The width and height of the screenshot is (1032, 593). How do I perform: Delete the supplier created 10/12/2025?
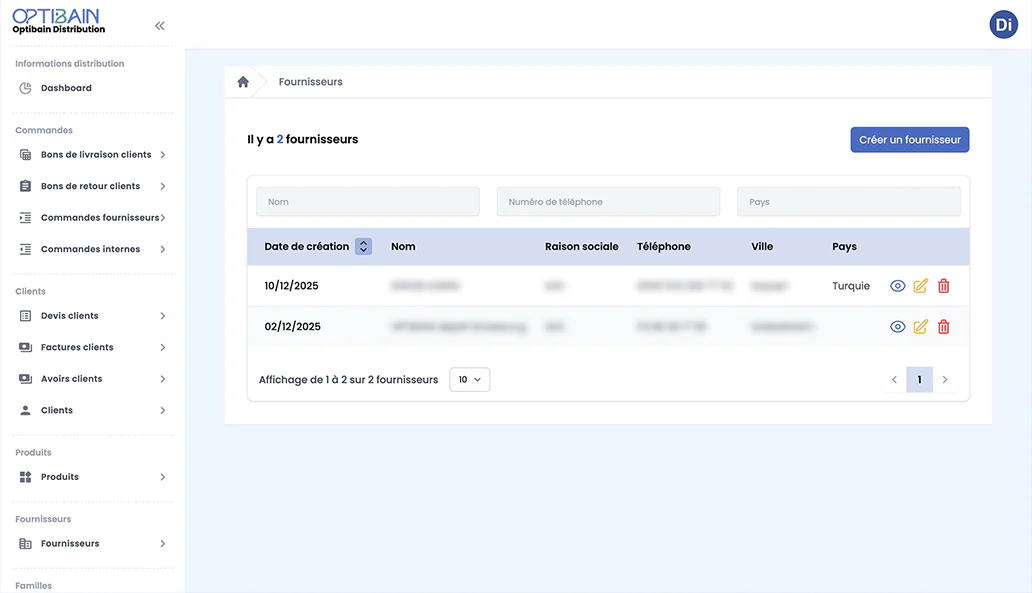click(943, 286)
